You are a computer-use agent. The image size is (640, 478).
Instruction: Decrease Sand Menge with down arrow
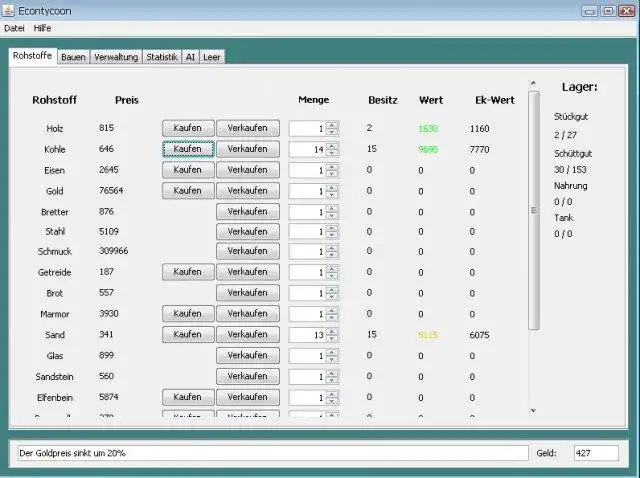(332, 338)
